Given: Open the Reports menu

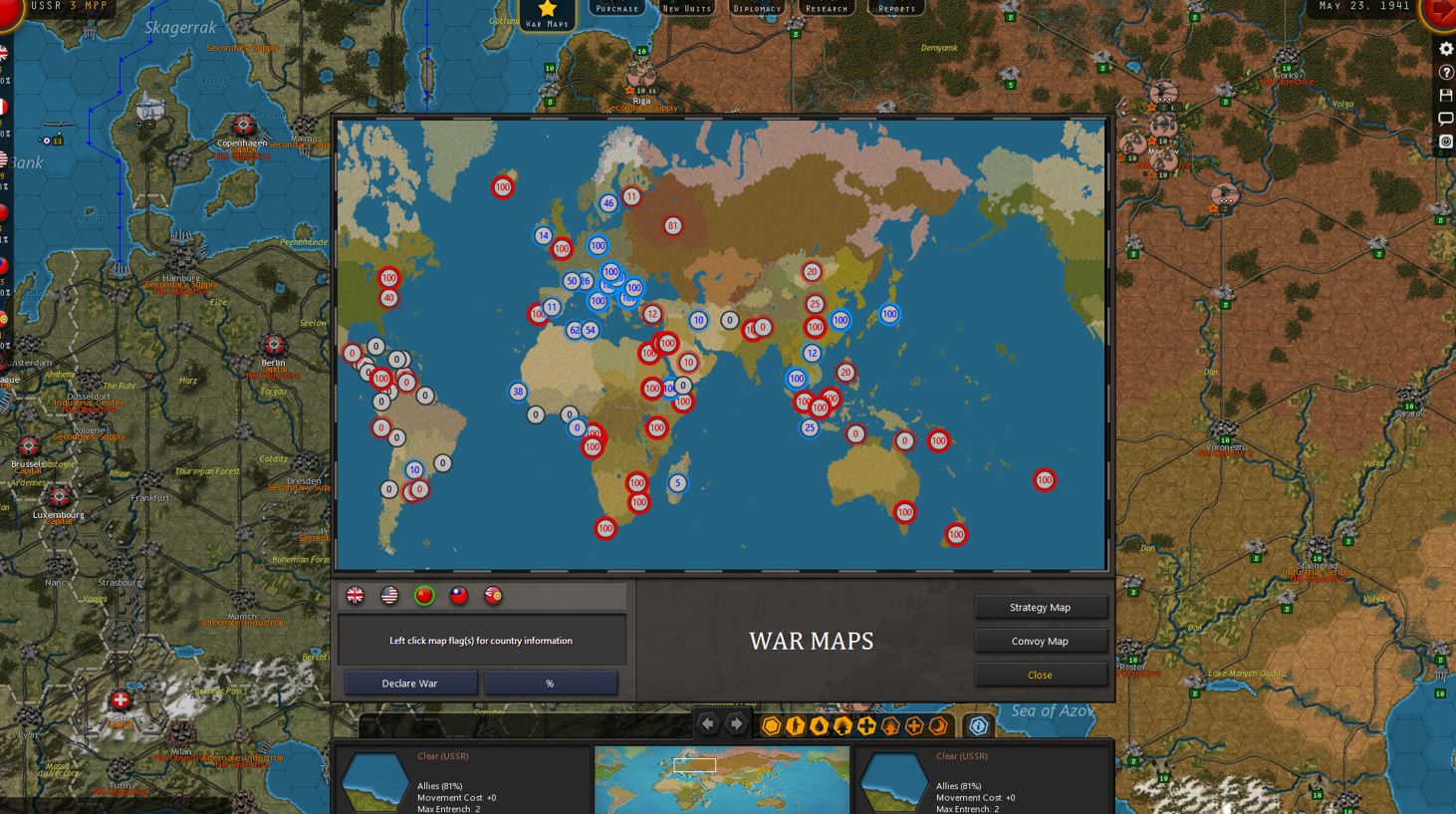Looking at the screenshot, I should (x=896, y=8).
